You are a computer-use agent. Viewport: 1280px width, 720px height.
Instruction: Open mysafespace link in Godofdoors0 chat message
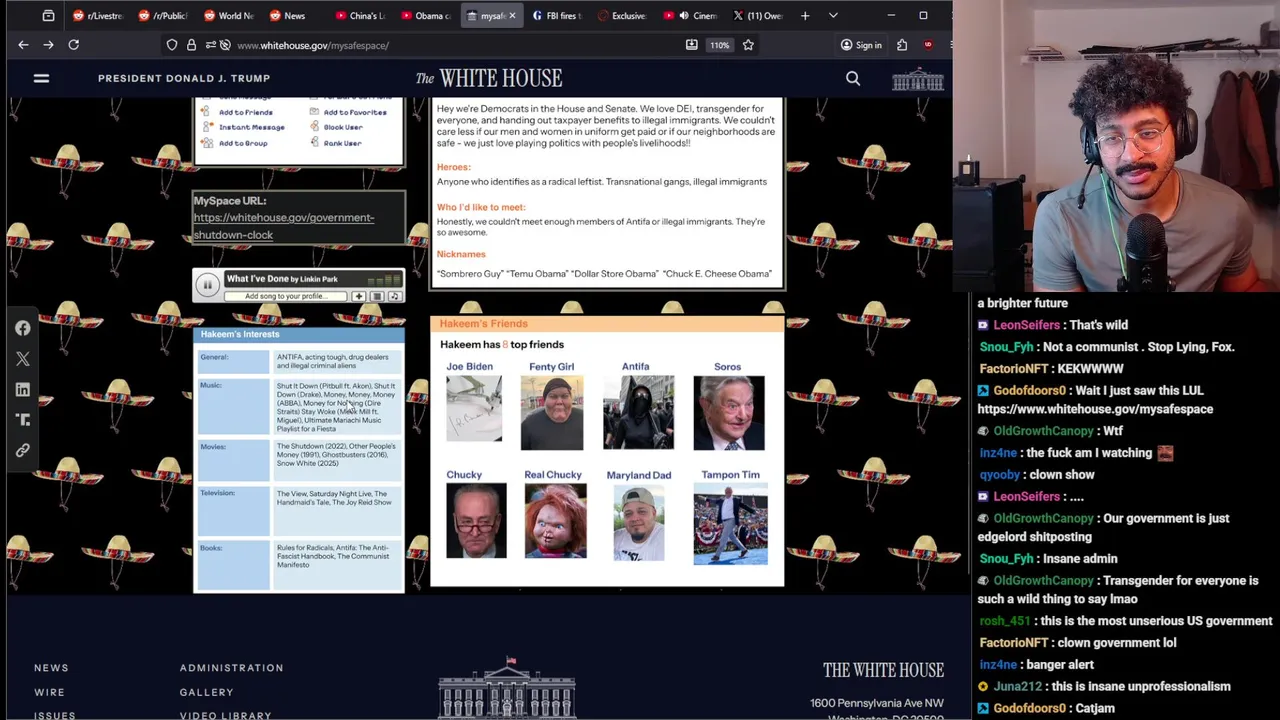(x=1095, y=409)
